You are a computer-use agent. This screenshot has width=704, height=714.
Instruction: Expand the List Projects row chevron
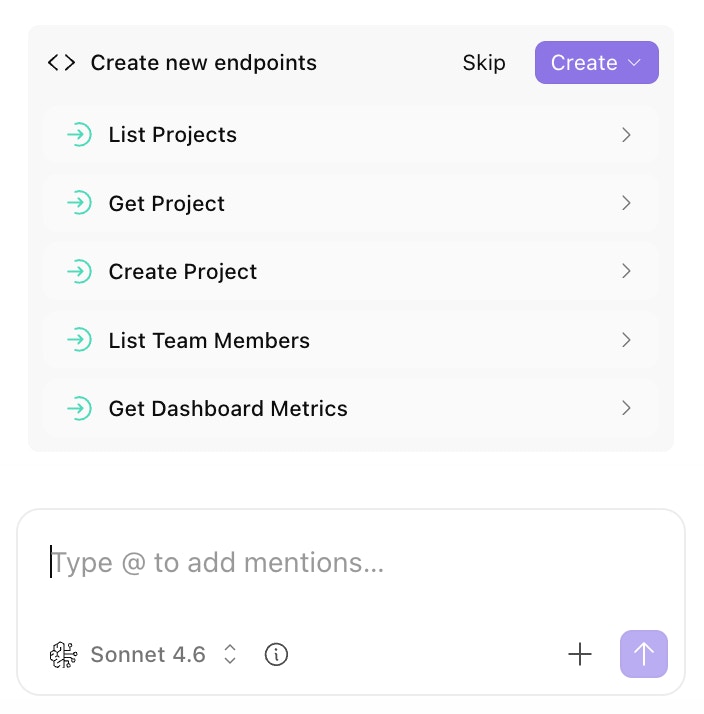click(x=626, y=135)
